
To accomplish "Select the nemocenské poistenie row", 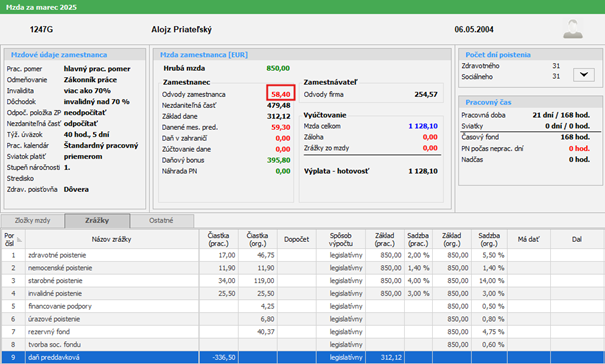I will (302, 268).
